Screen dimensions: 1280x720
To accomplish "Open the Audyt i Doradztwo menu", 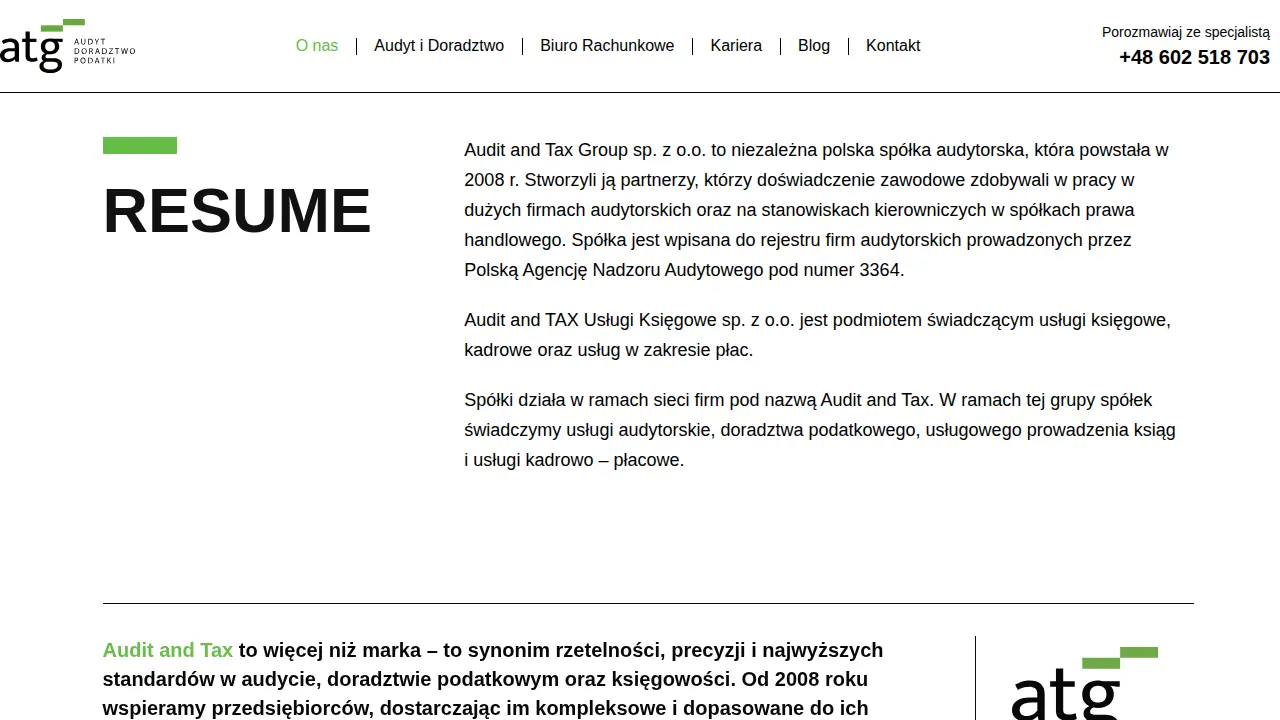I will pos(439,46).
